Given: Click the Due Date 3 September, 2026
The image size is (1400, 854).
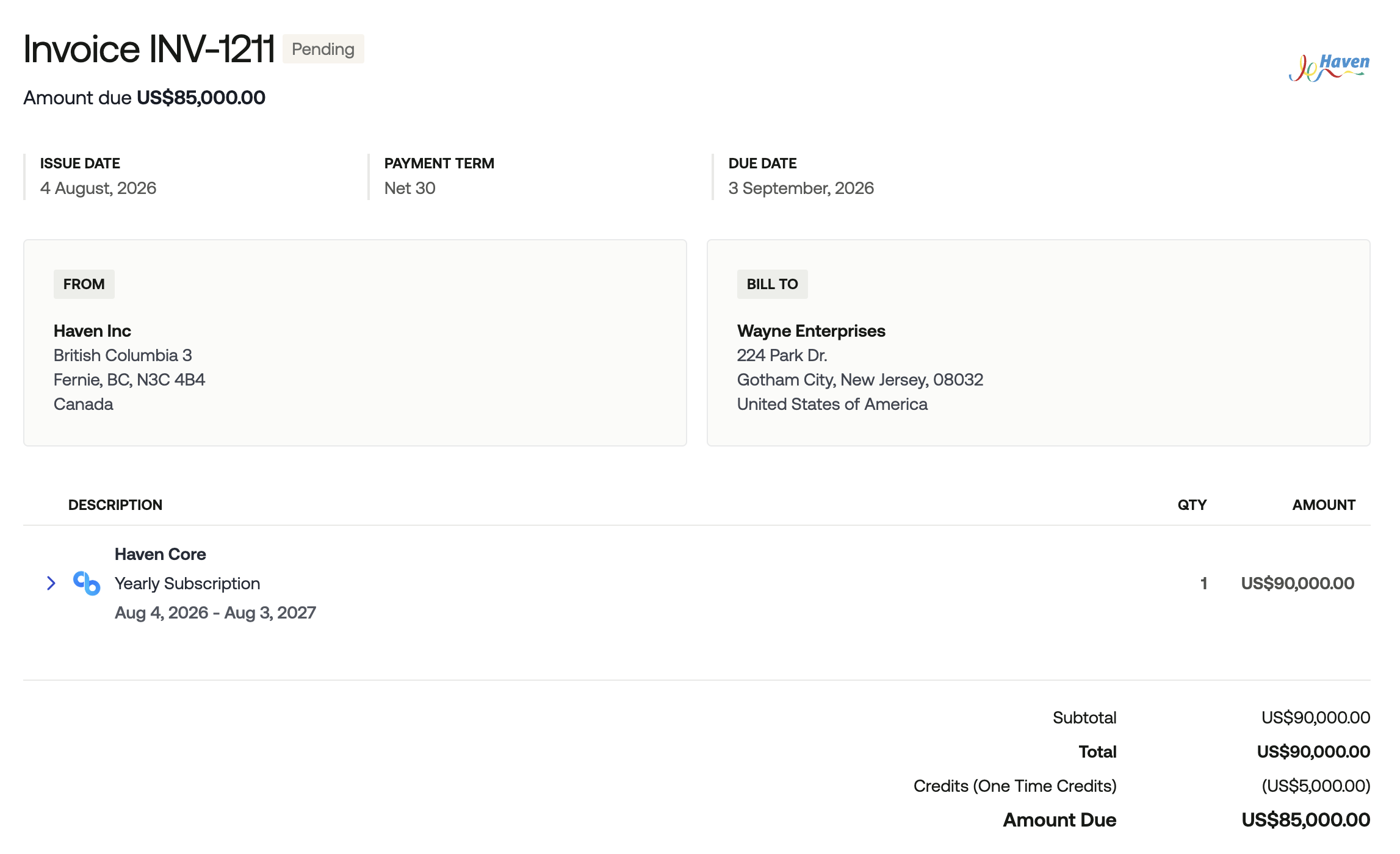Looking at the screenshot, I should coord(801,188).
